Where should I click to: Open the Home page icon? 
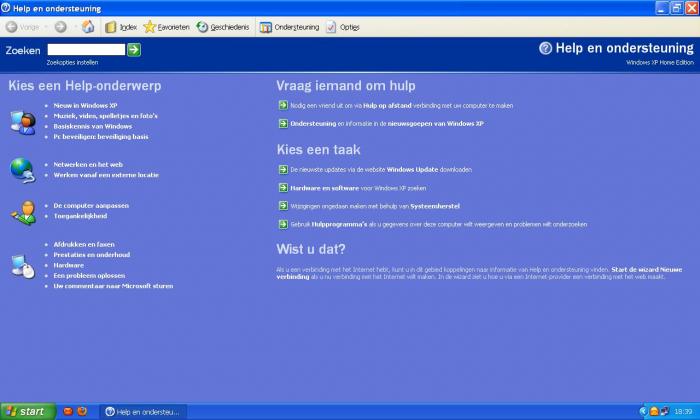88,27
